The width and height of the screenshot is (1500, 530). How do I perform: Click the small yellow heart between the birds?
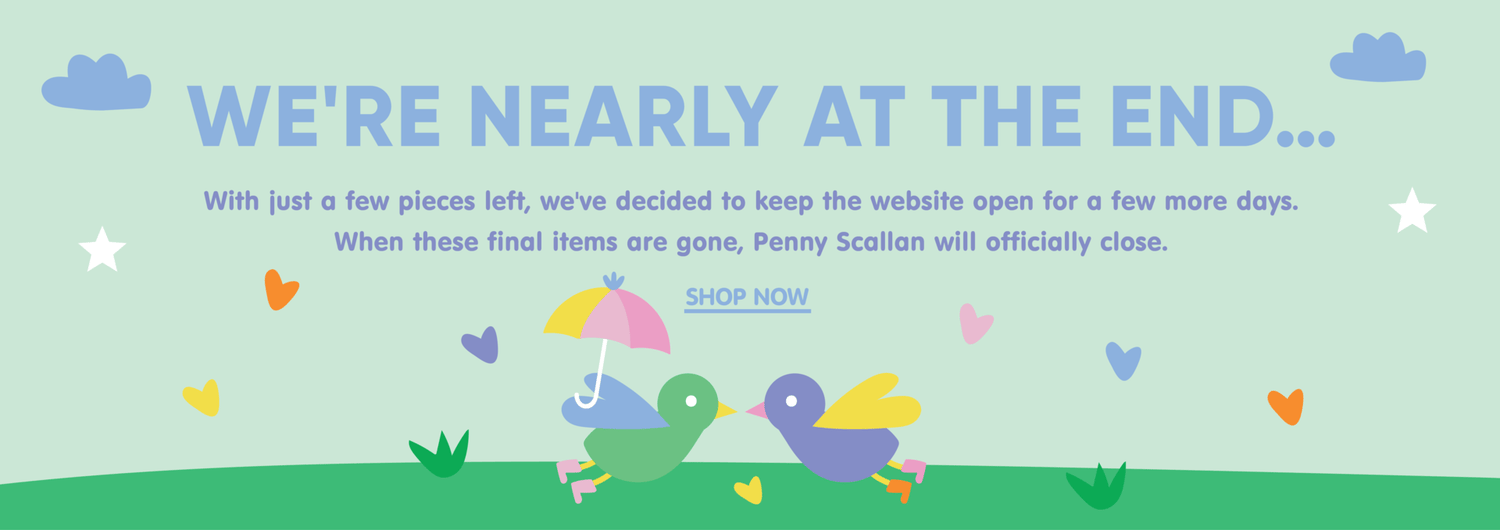pyautogui.click(x=748, y=490)
